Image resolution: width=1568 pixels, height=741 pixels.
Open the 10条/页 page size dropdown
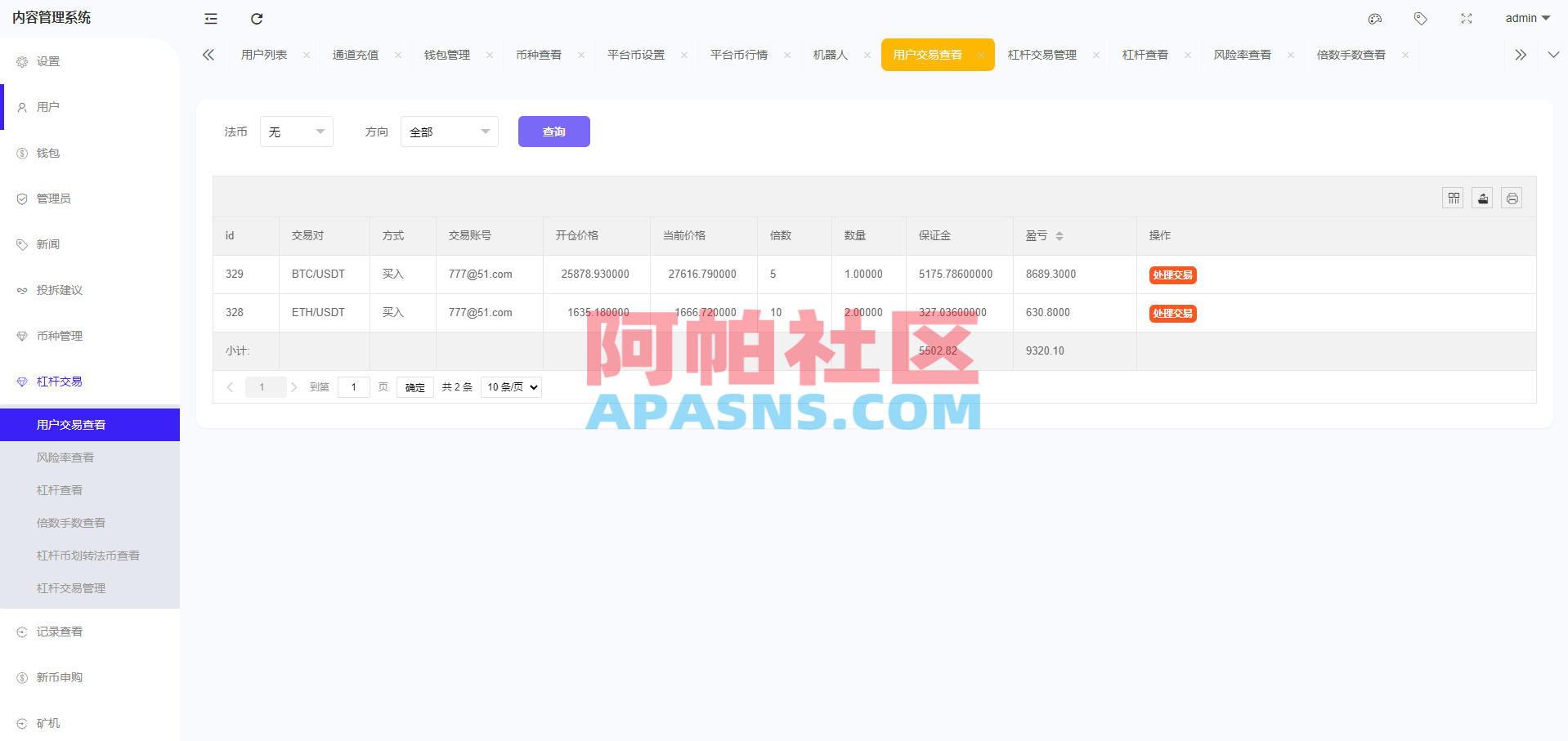click(510, 386)
